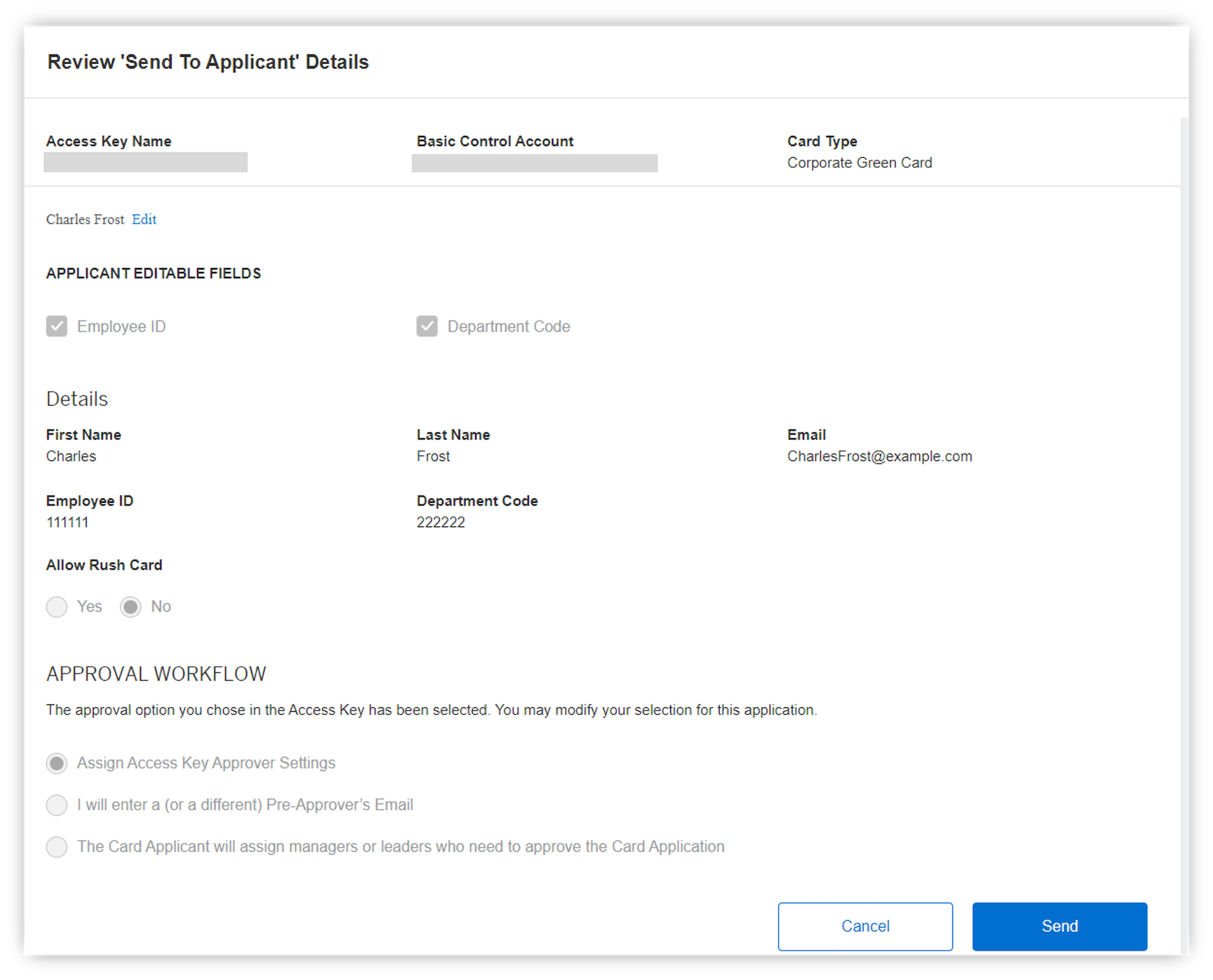
Task: Select No for Allow Rush Card
Action: [130, 606]
